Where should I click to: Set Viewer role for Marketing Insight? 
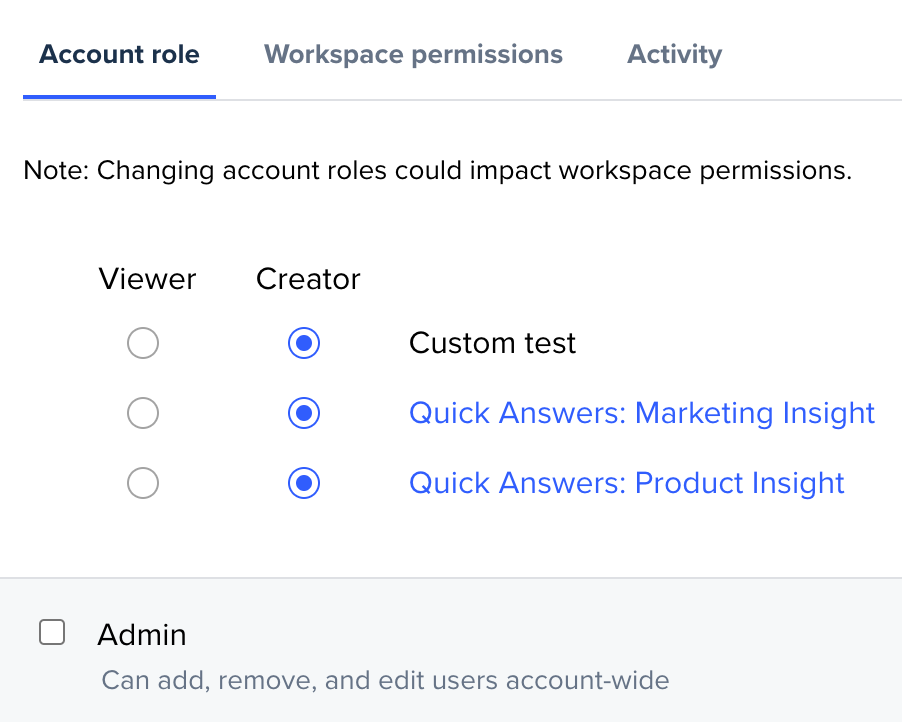143,413
